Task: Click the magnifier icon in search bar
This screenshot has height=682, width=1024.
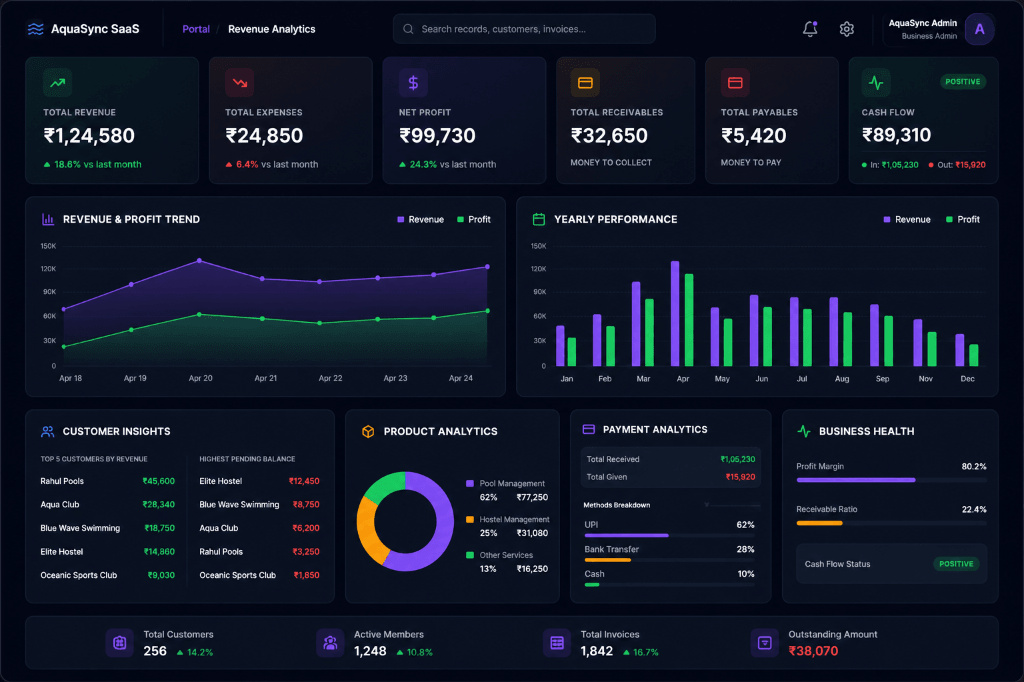Action: click(408, 29)
